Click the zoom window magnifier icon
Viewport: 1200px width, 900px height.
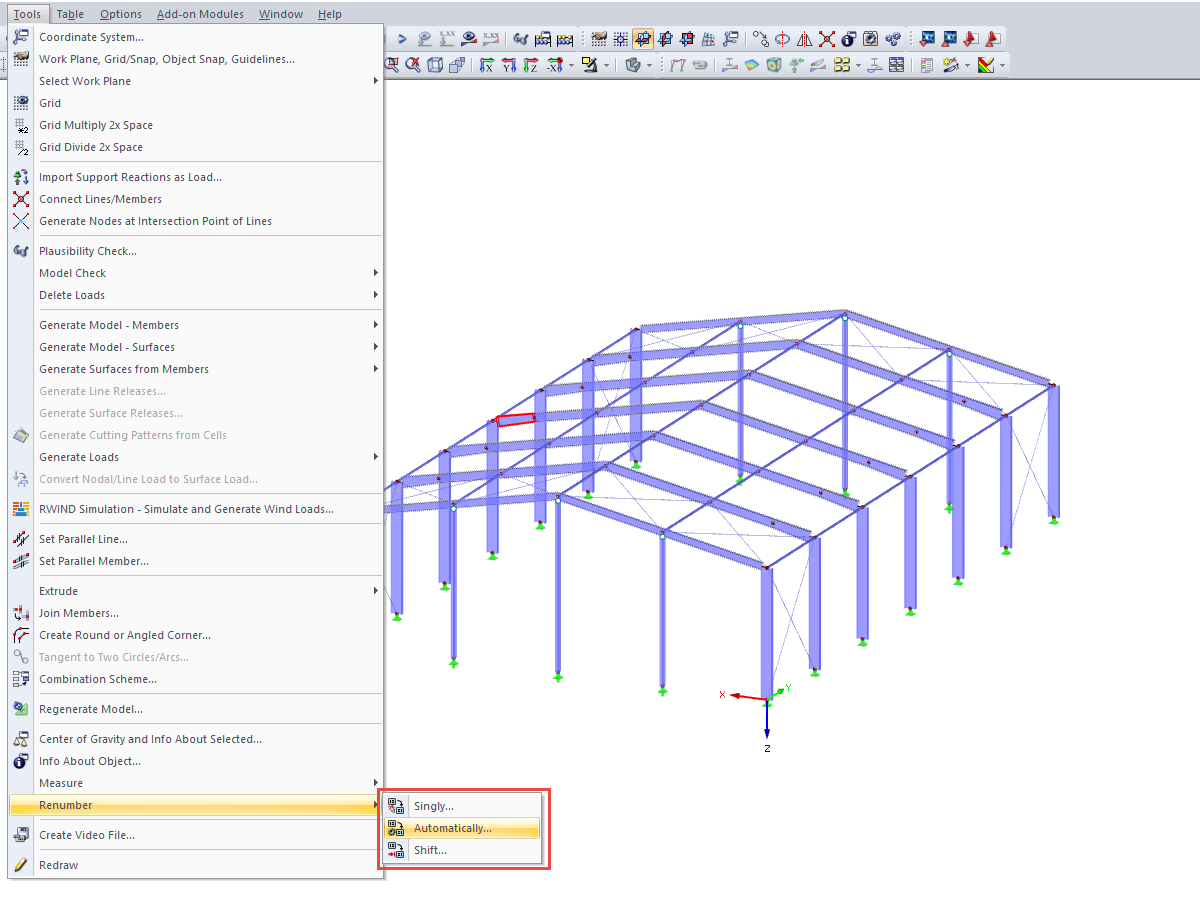391,65
